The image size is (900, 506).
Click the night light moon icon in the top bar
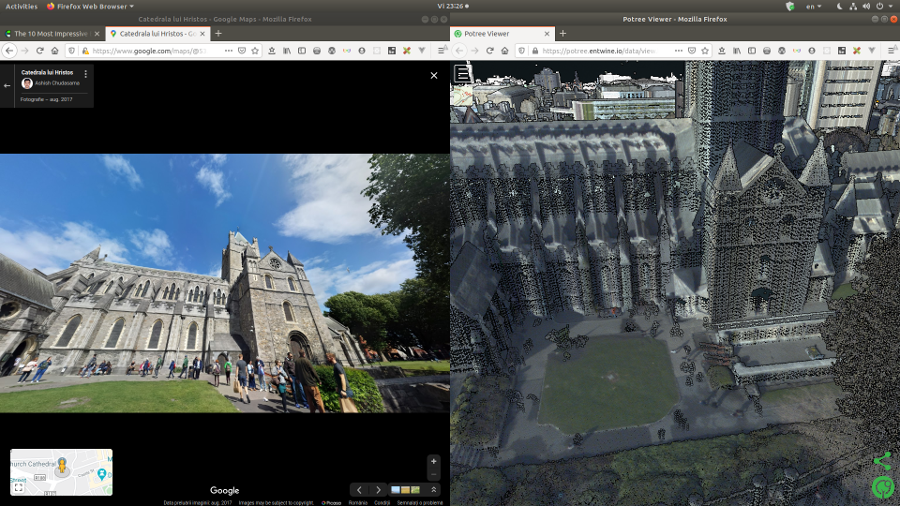coord(839,6)
